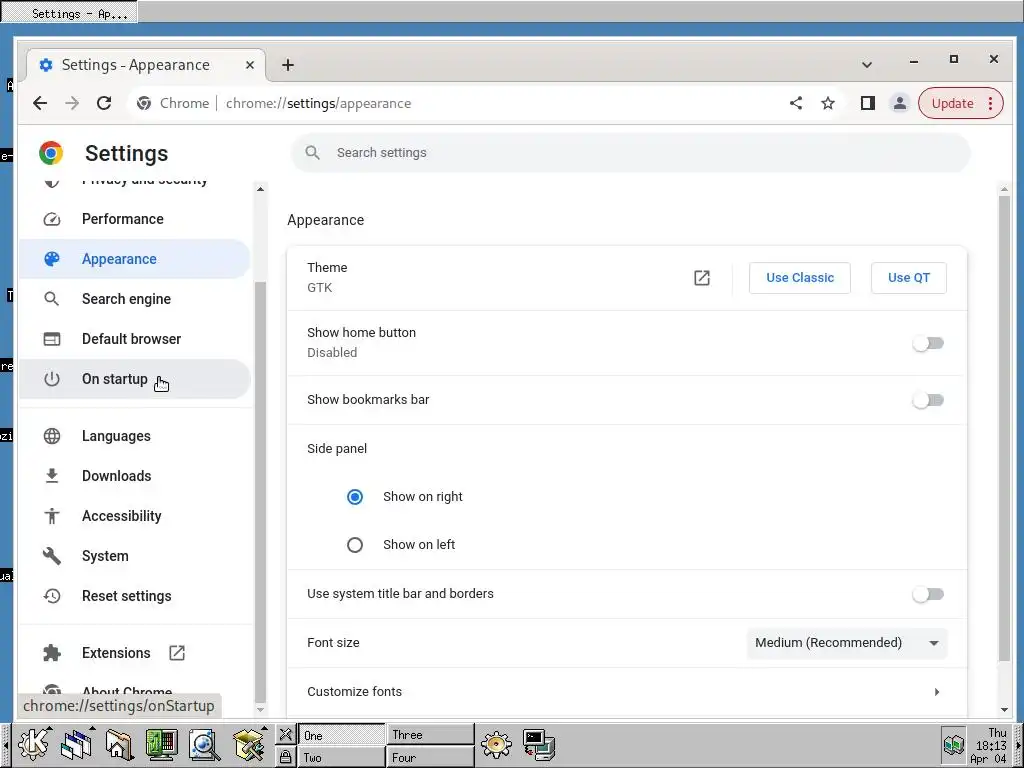Screen dimensions: 1024x768
Task: Expand Customize fonts arrow
Action: click(936, 692)
